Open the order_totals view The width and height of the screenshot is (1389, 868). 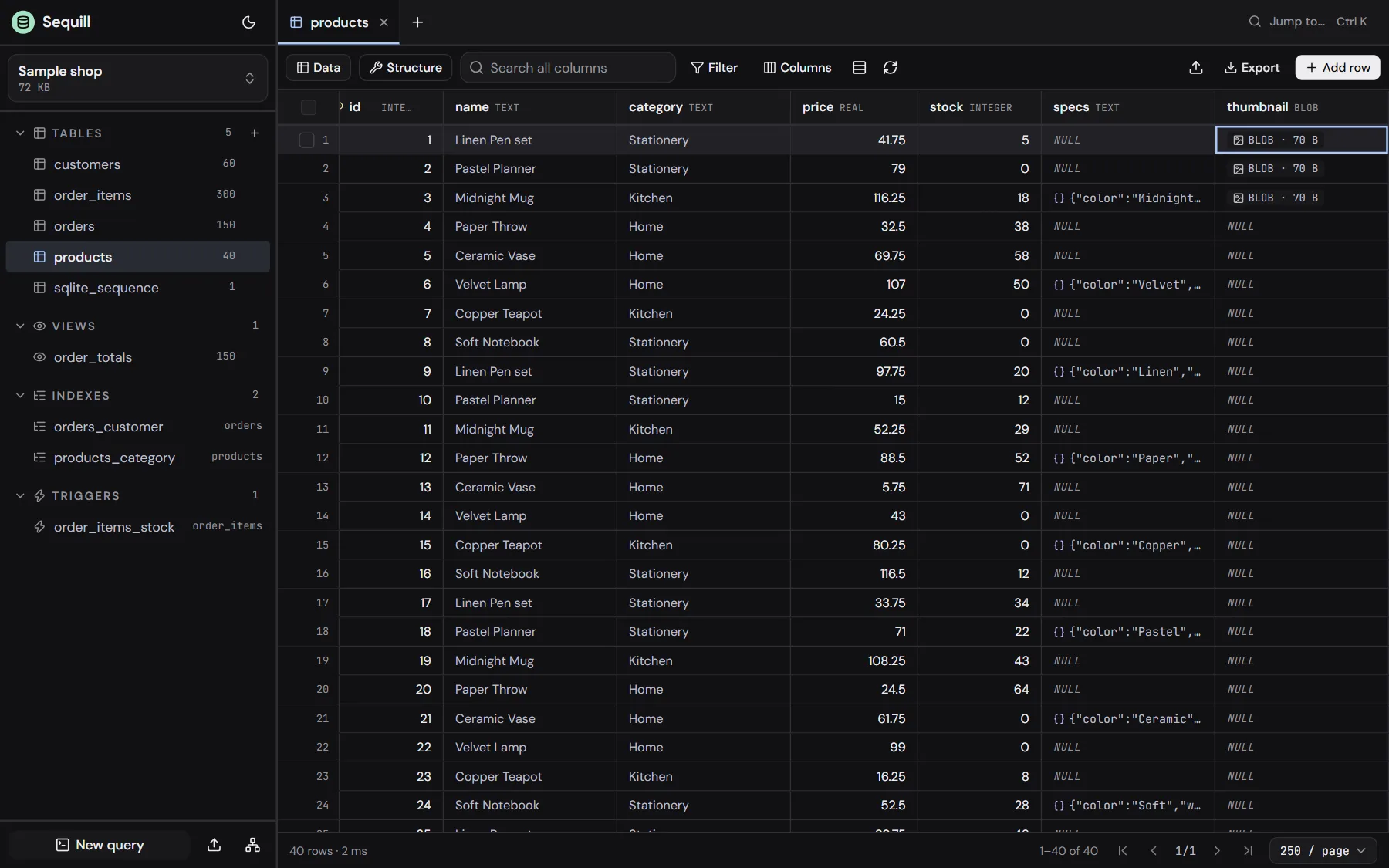tap(137, 356)
